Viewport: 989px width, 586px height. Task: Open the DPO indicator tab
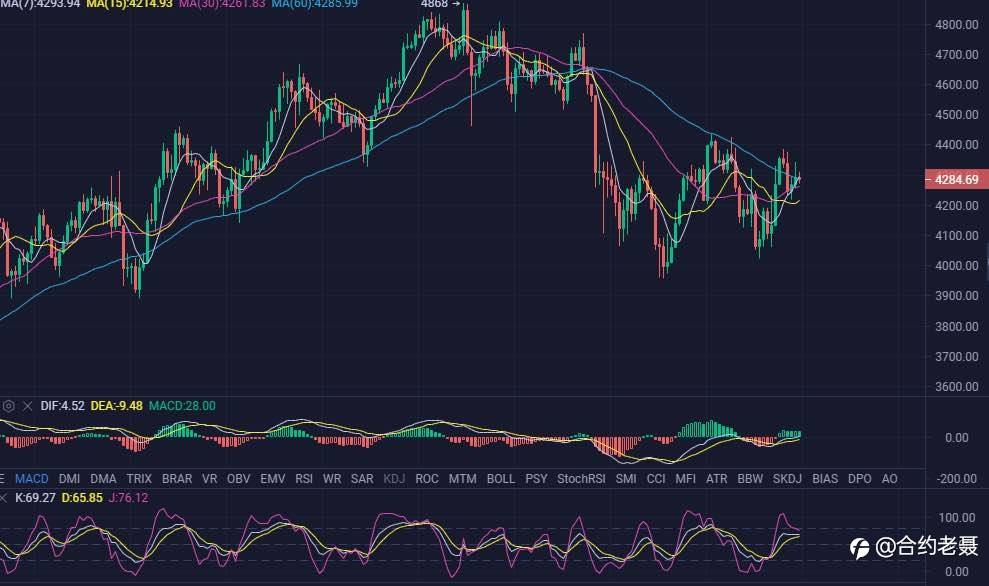(x=860, y=479)
